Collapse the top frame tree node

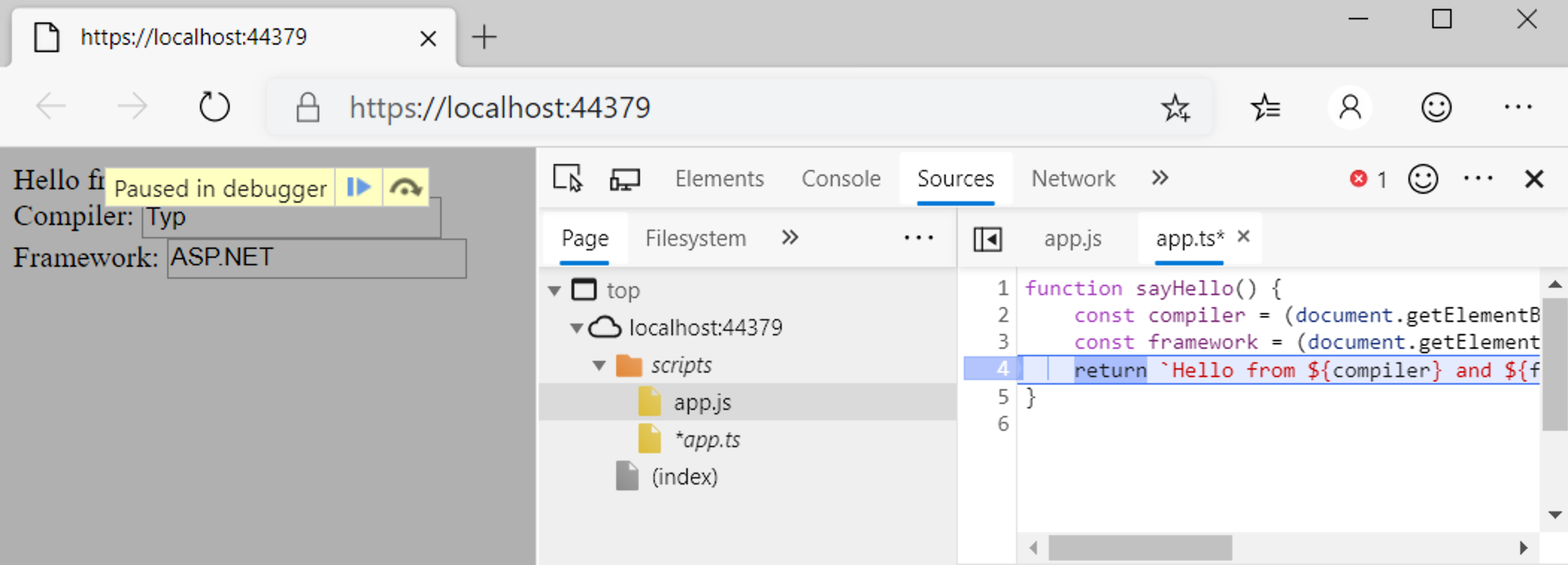click(554, 291)
